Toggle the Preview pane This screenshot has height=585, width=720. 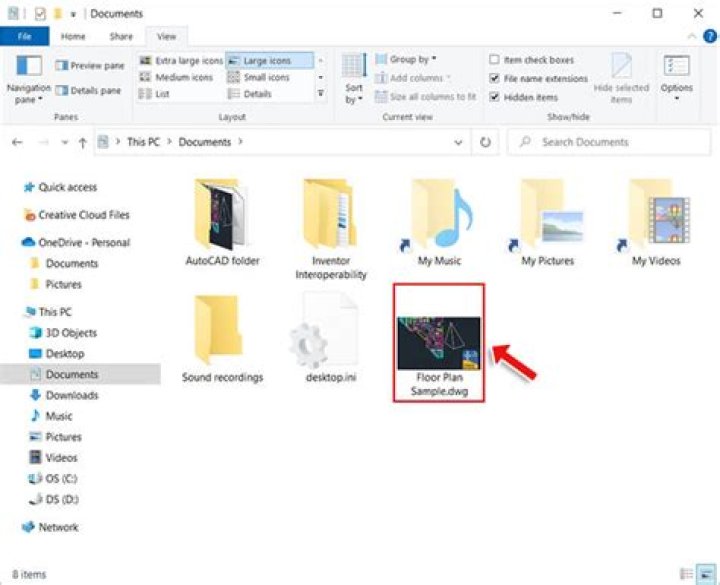[x=90, y=66]
